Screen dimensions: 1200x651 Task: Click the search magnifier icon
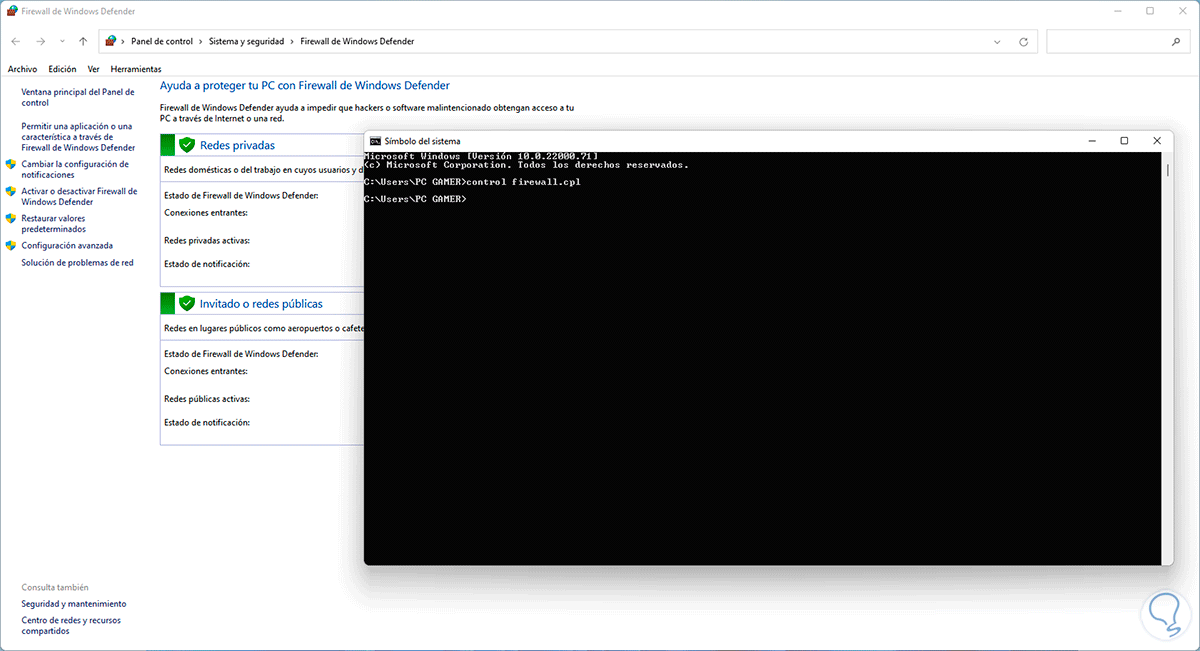(1177, 42)
